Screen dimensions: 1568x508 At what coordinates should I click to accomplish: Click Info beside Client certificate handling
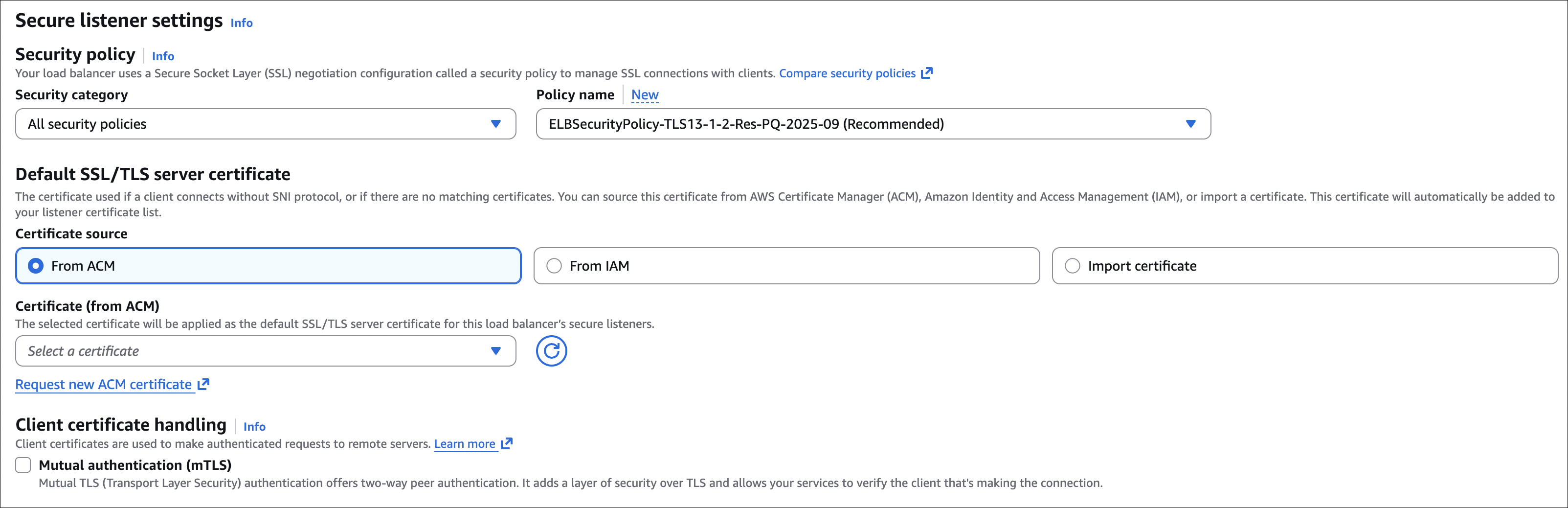coord(254,426)
